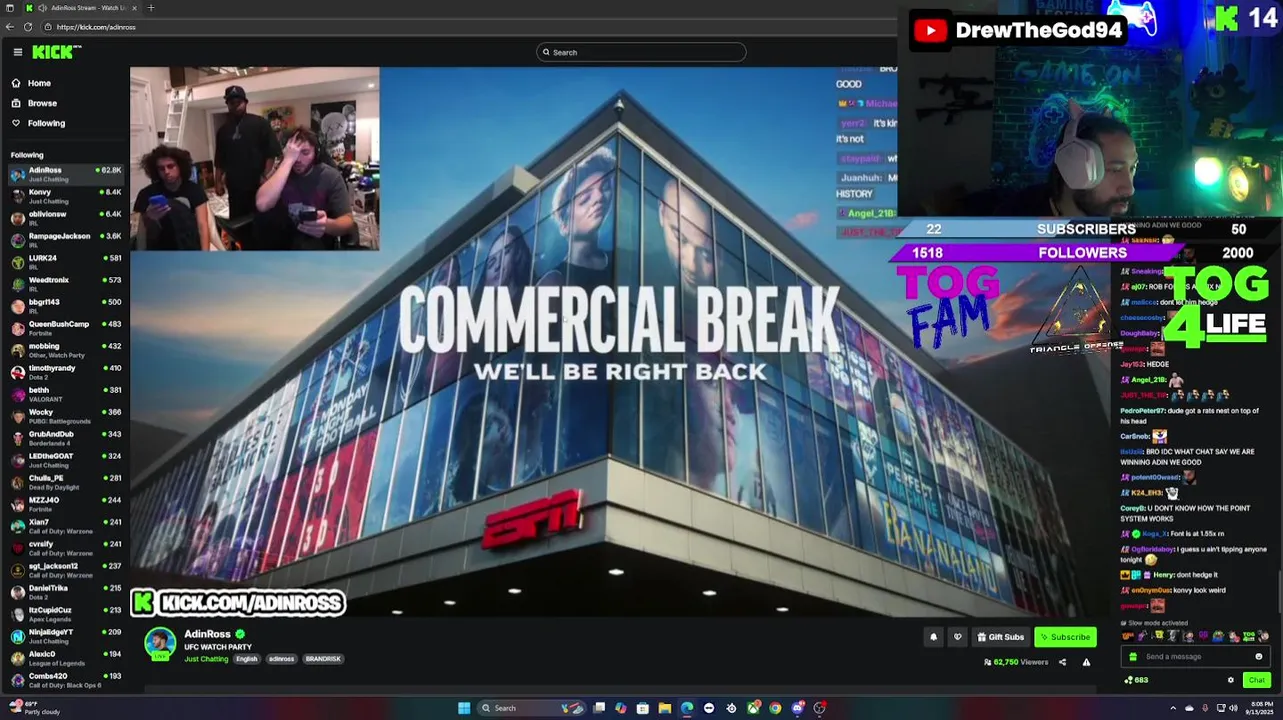This screenshot has height=720, width=1283.
Task: Click AdinRoss live profile avatar
Action: pyautogui.click(x=160, y=644)
